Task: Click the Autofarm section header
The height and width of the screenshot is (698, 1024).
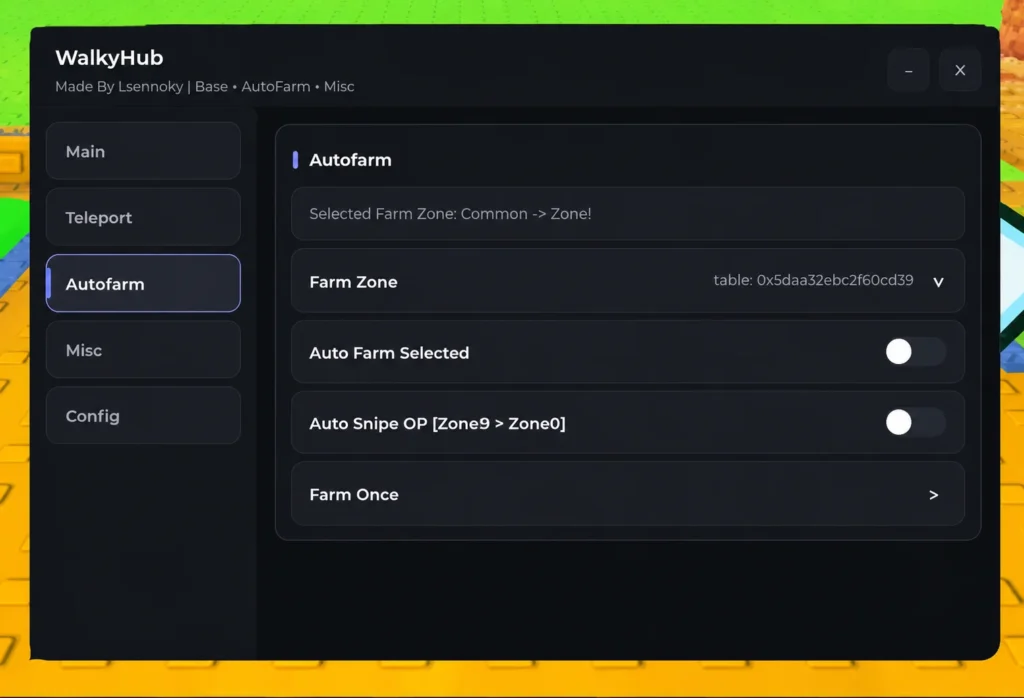Action: click(x=350, y=160)
